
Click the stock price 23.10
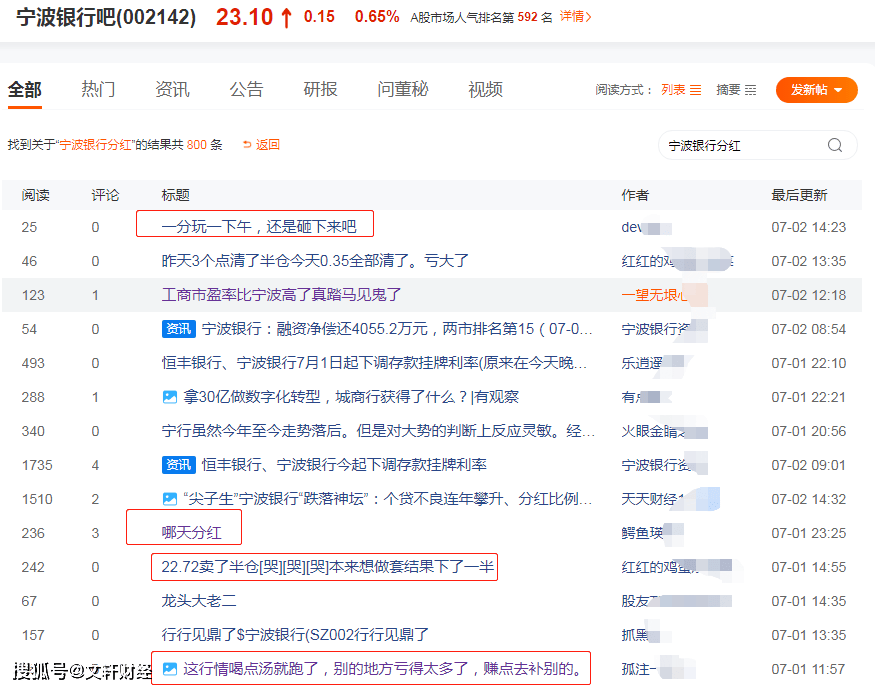pos(244,17)
